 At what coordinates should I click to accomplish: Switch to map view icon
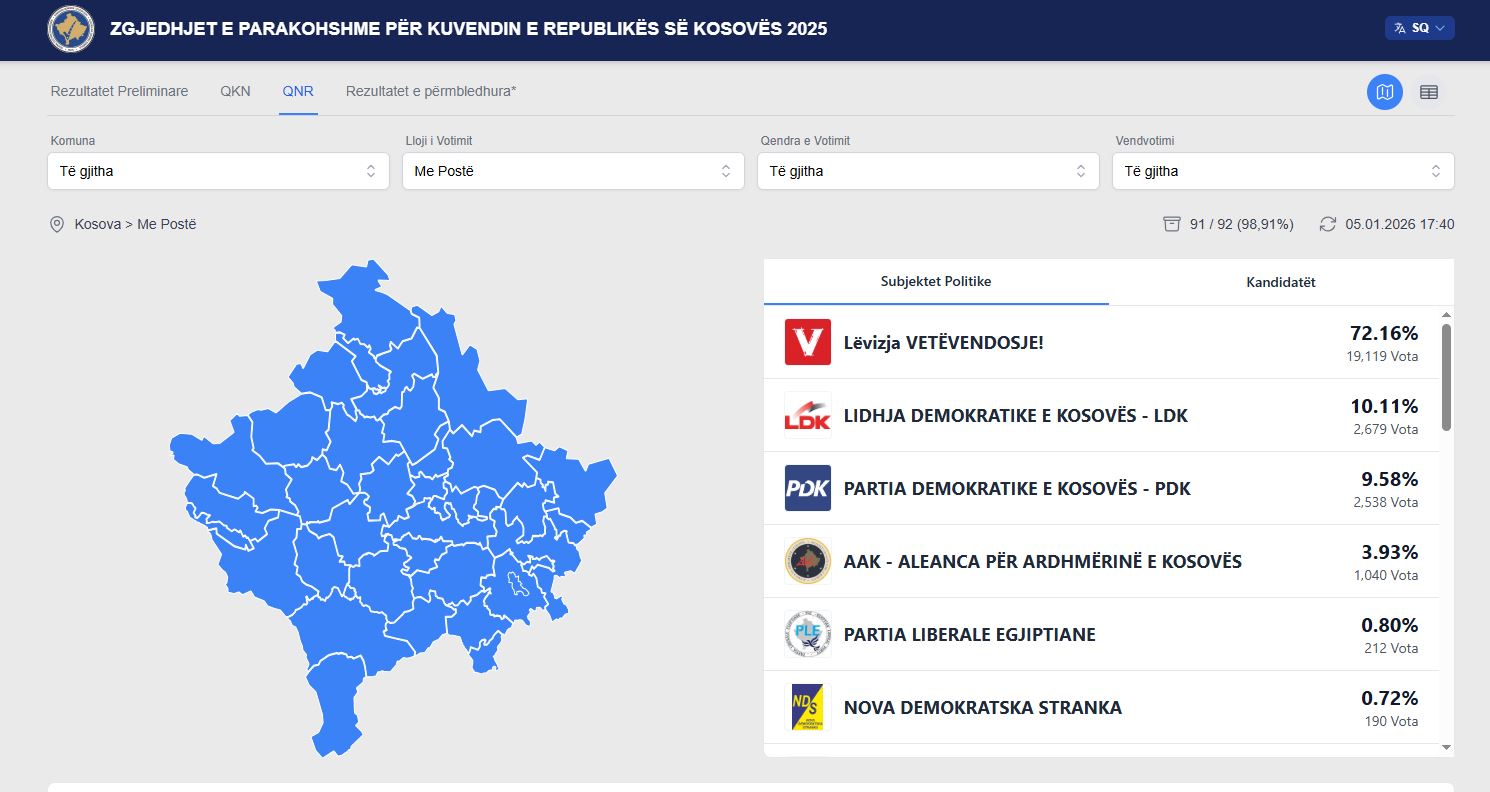(x=1384, y=92)
